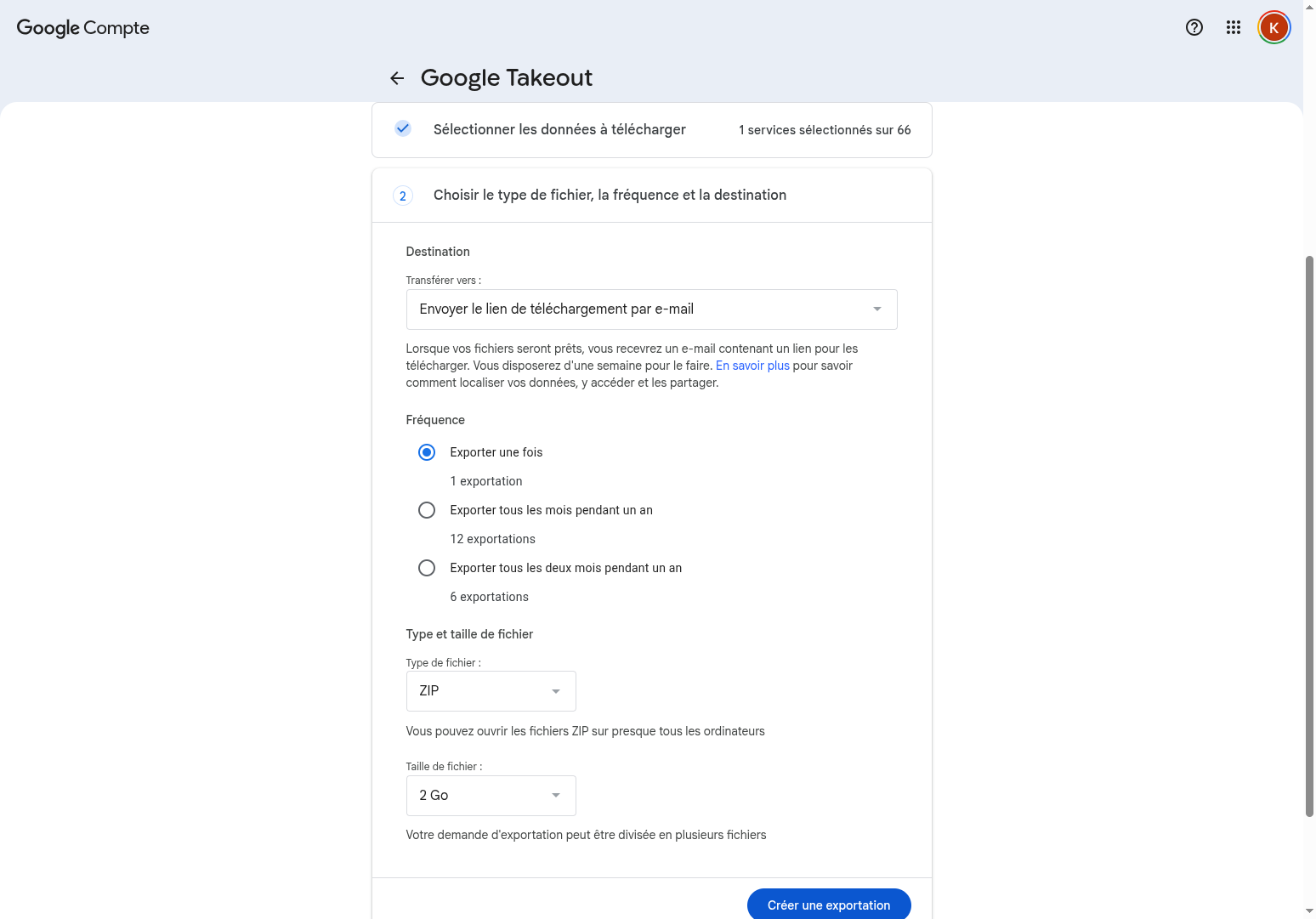Open the account avatar with letter K
Viewport: 1316px width, 919px height.
1273,27
